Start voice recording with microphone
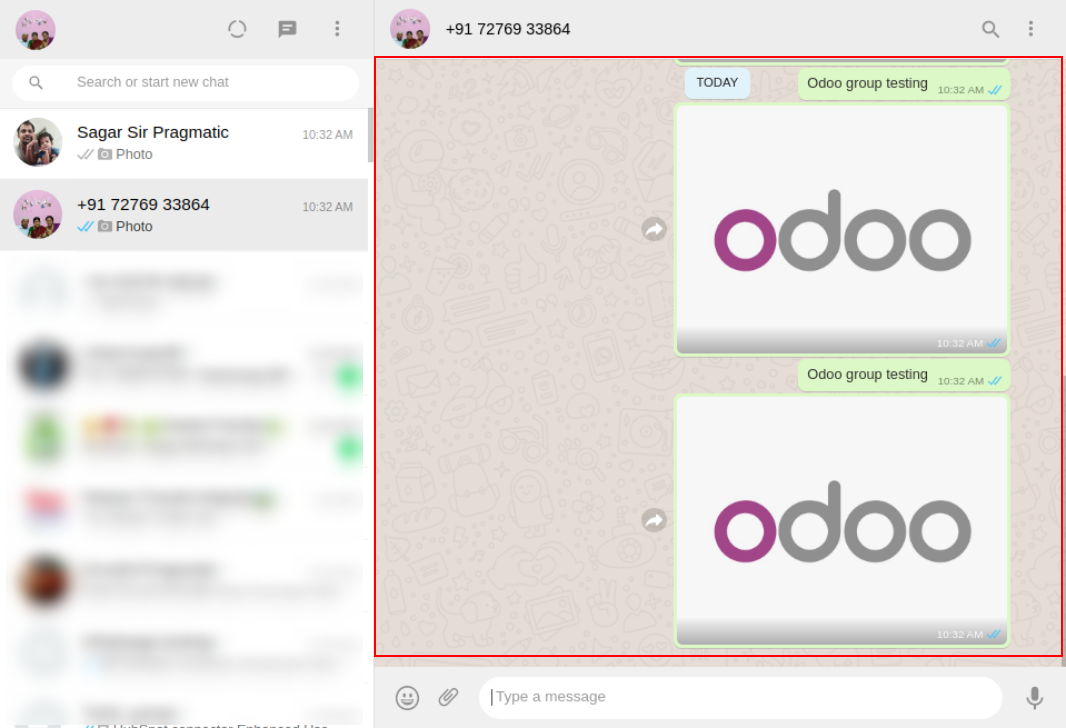Image resolution: width=1066 pixels, height=728 pixels. coord(1034,697)
